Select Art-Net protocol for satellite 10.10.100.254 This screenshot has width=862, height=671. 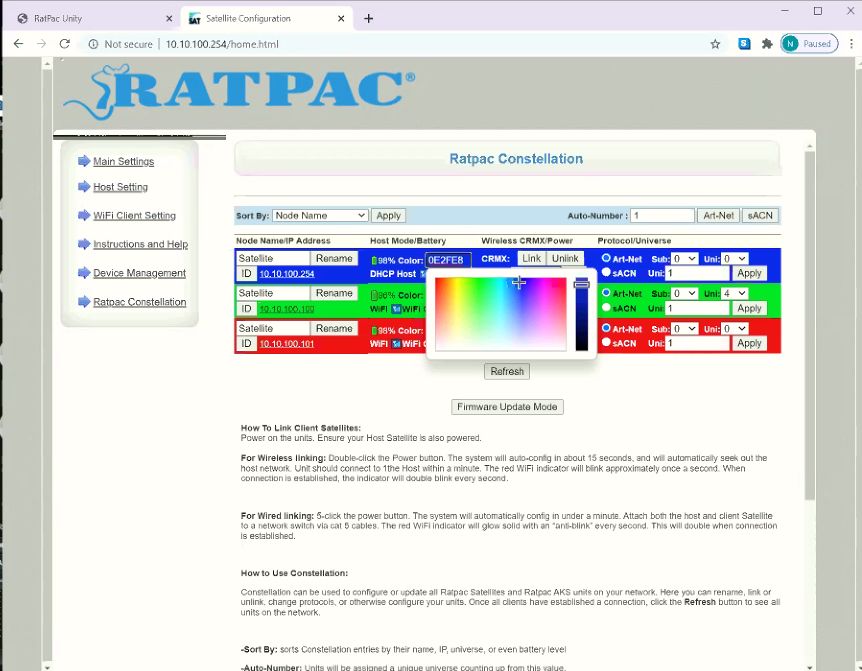[x=604, y=258]
